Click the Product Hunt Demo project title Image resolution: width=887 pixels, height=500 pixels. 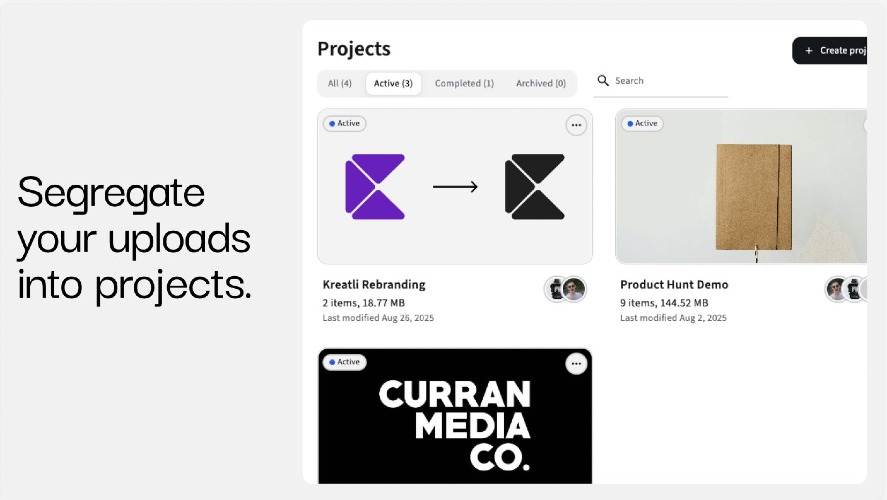click(674, 285)
